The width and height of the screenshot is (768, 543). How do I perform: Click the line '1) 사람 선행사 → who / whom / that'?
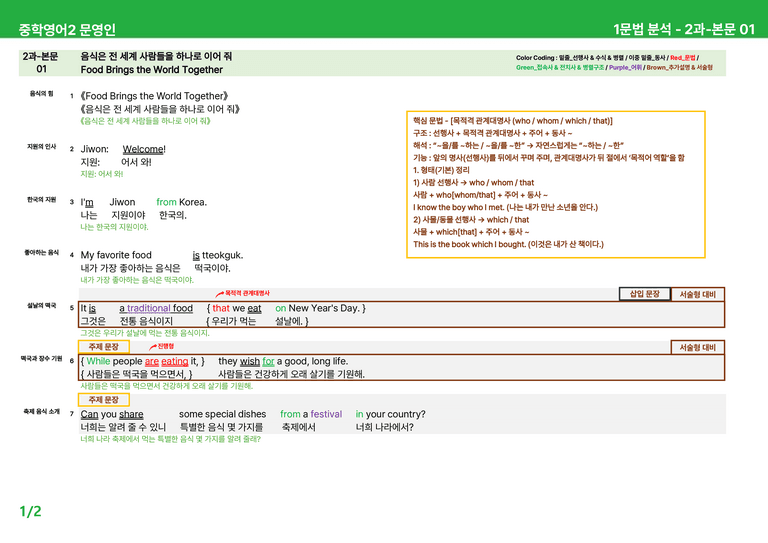pyautogui.click(x=473, y=182)
